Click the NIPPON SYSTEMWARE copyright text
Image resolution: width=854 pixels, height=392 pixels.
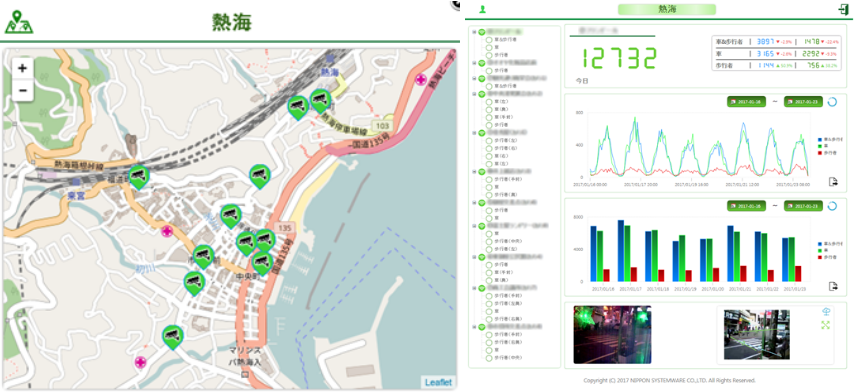(669, 380)
